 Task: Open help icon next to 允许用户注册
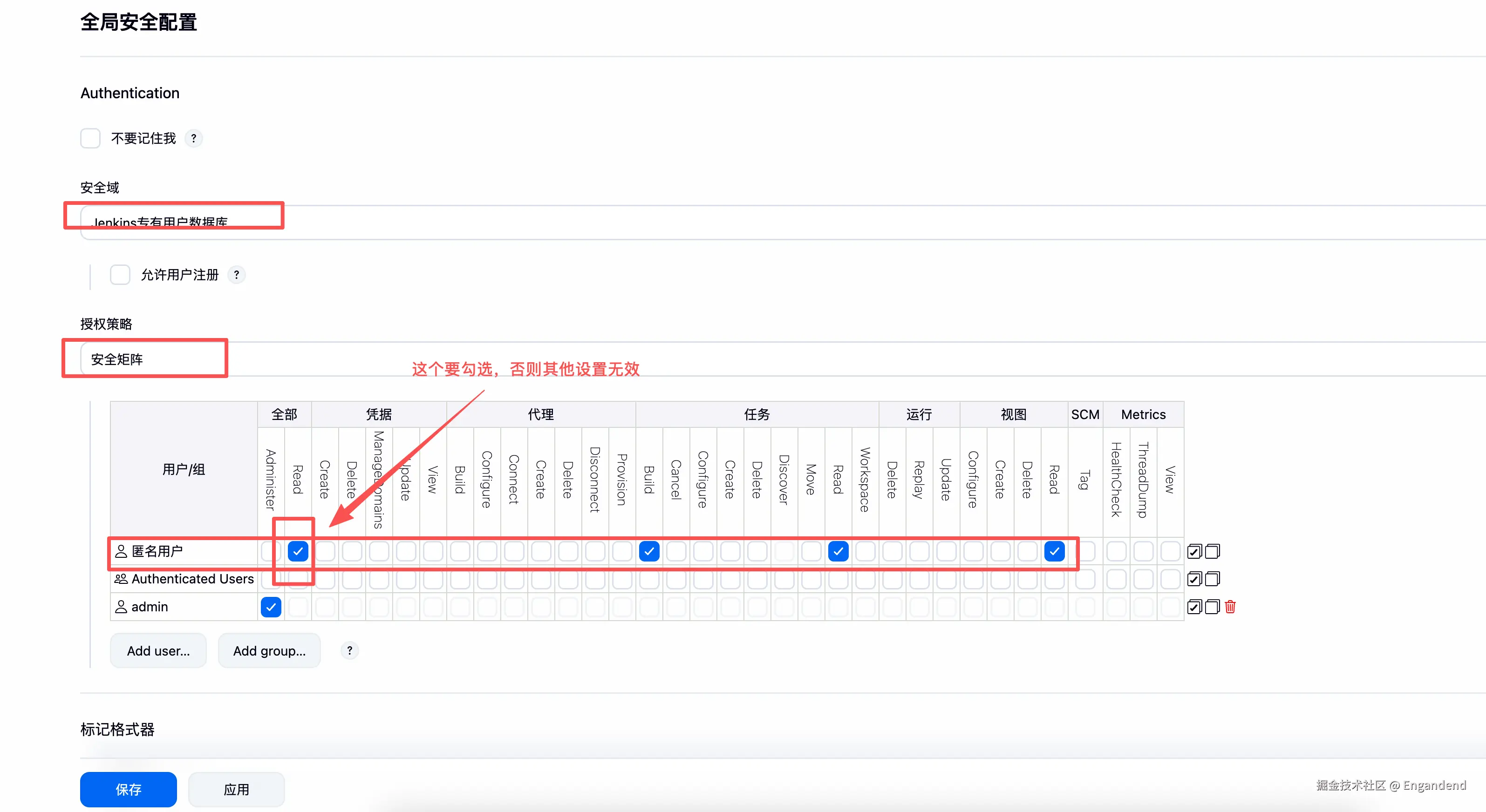237,275
